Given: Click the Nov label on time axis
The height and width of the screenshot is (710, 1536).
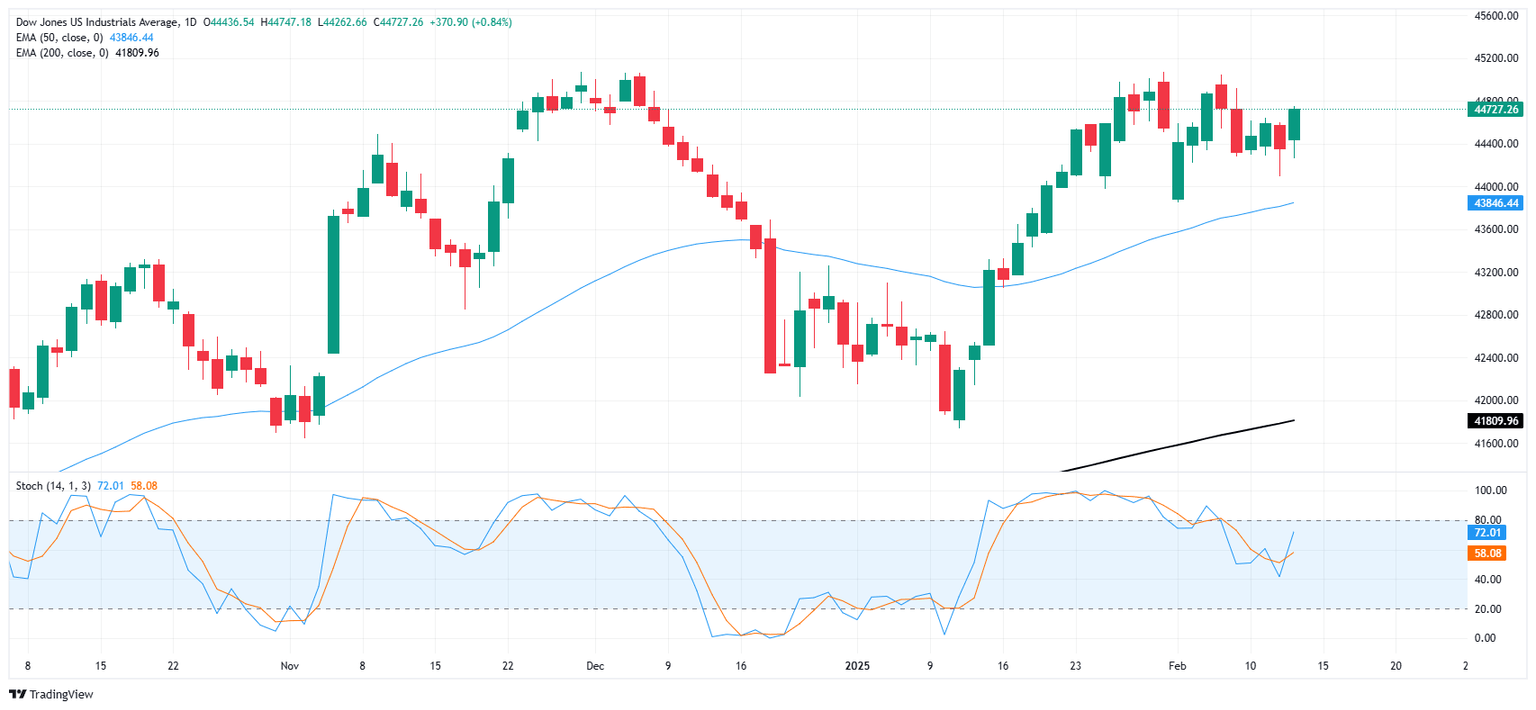Looking at the screenshot, I should pos(289,664).
